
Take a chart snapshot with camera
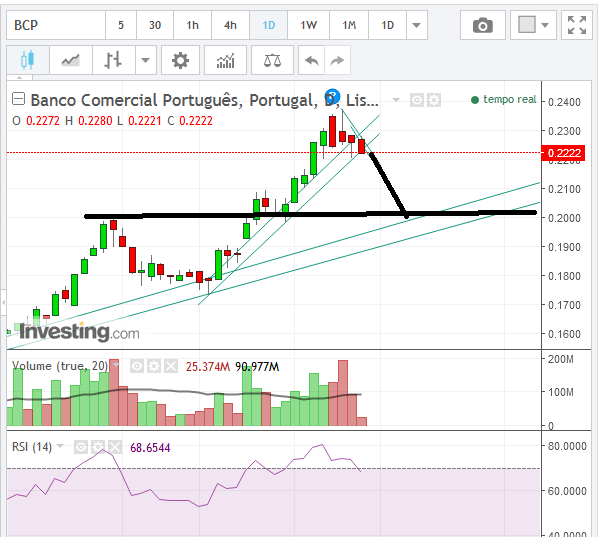[483, 26]
